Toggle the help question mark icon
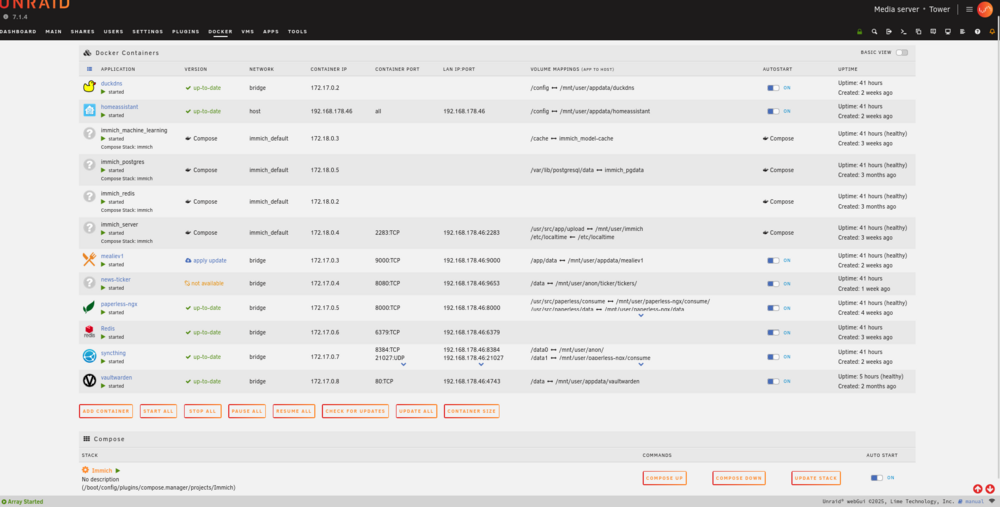This screenshot has width=1000, height=507. 977,31
